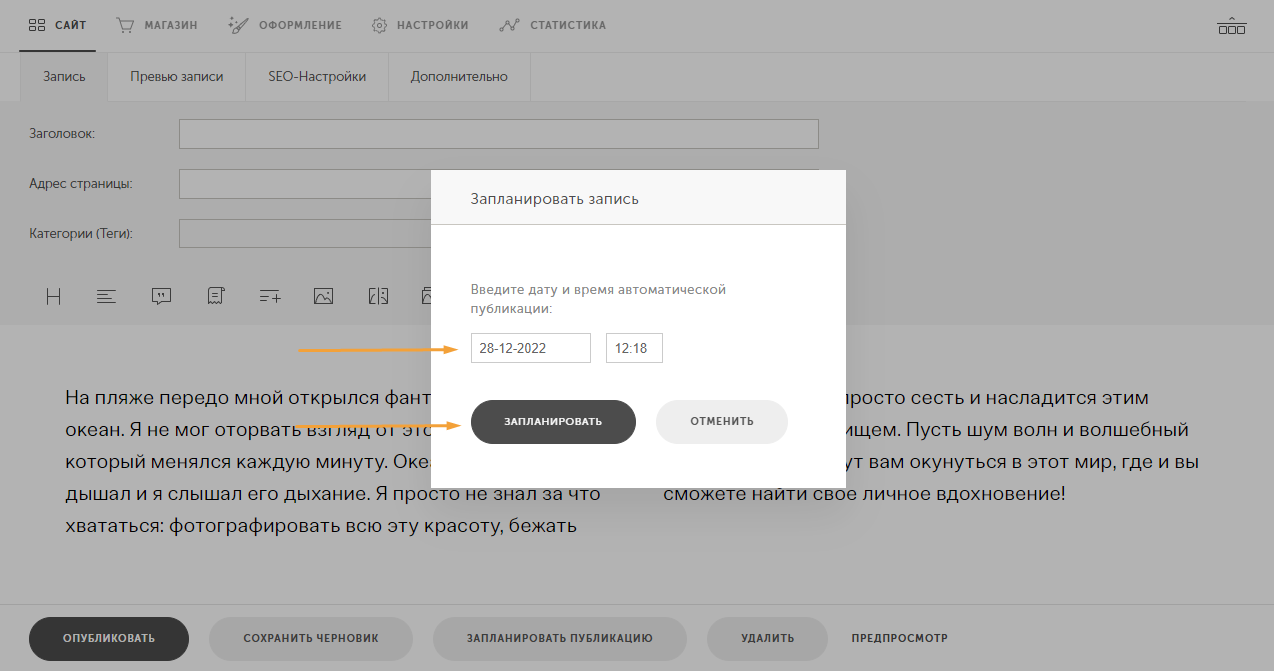Add a text paragraph block
Screen dimensions: 1274x671
pyautogui.click(x=107, y=296)
